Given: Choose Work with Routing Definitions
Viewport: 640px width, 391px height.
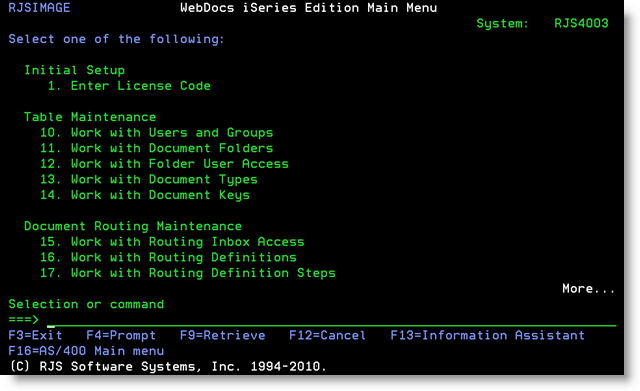Looking at the screenshot, I should pyautogui.click(x=168, y=258).
